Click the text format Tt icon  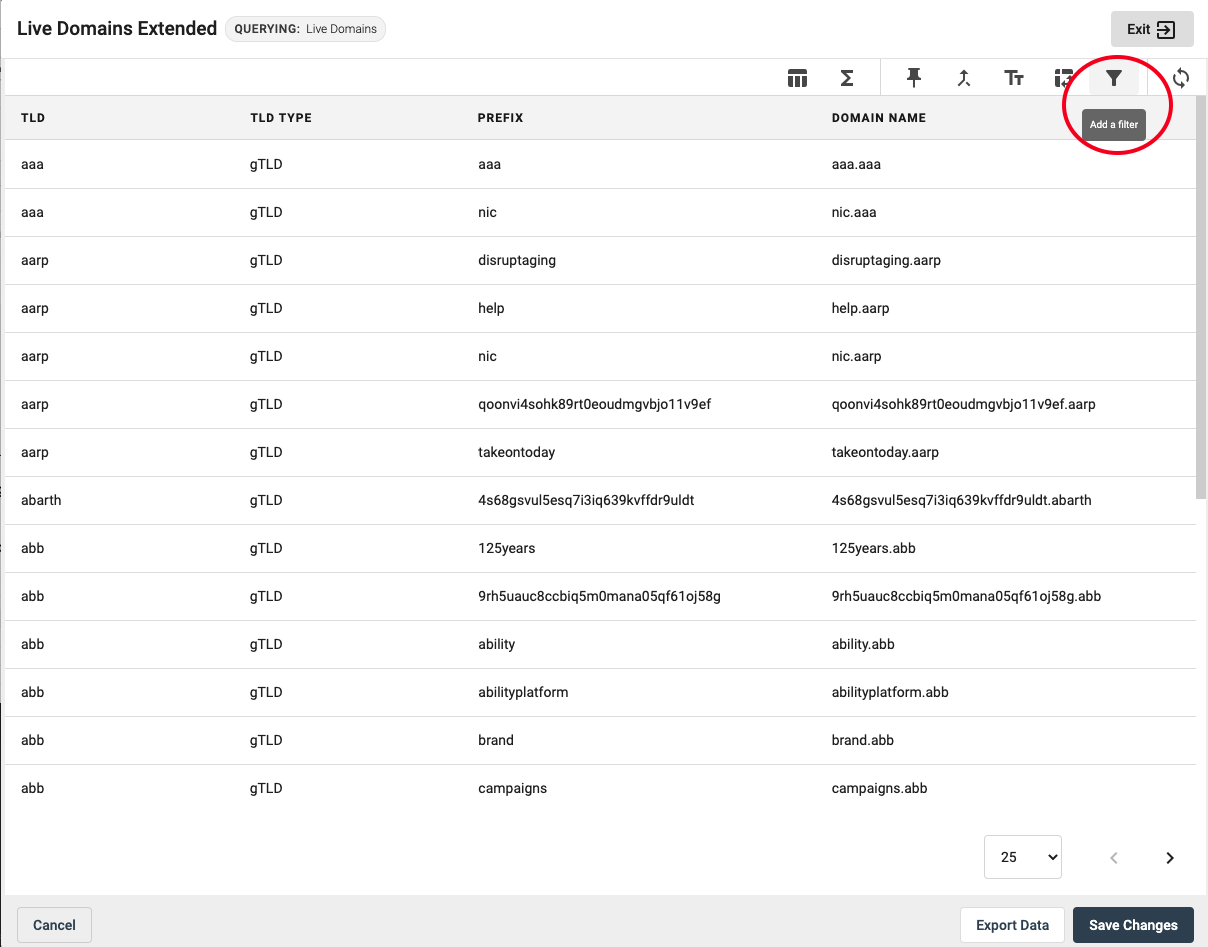[1014, 78]
